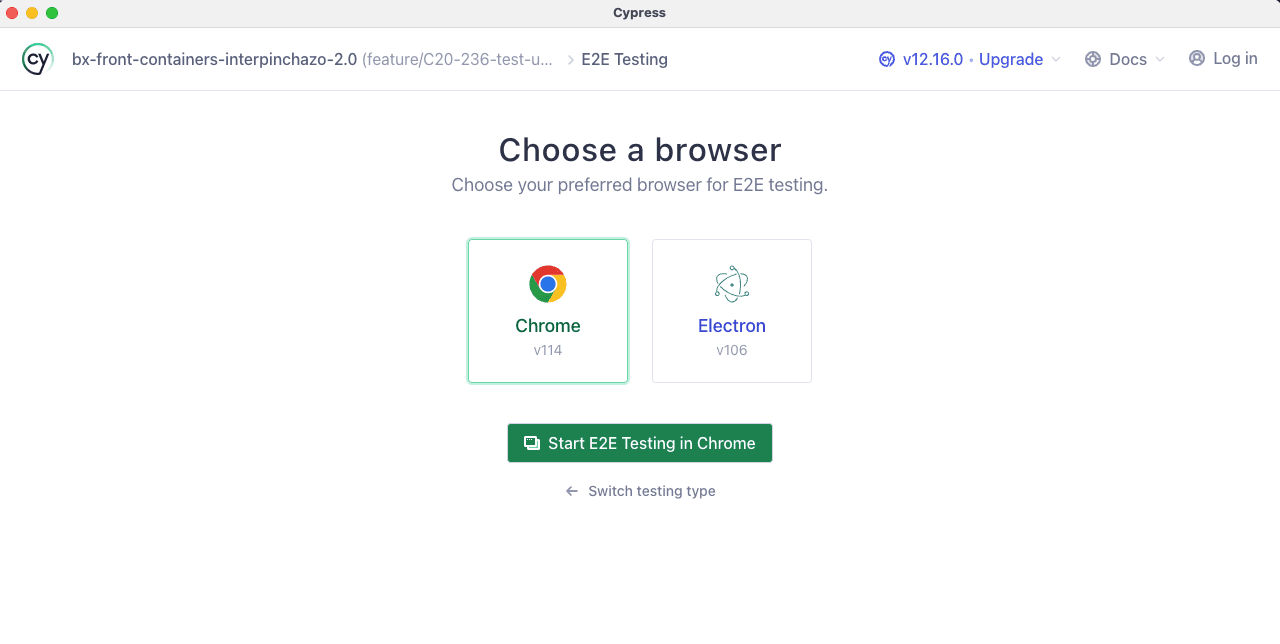Click the green macOS fullscreen window button

tap(52, 13)
